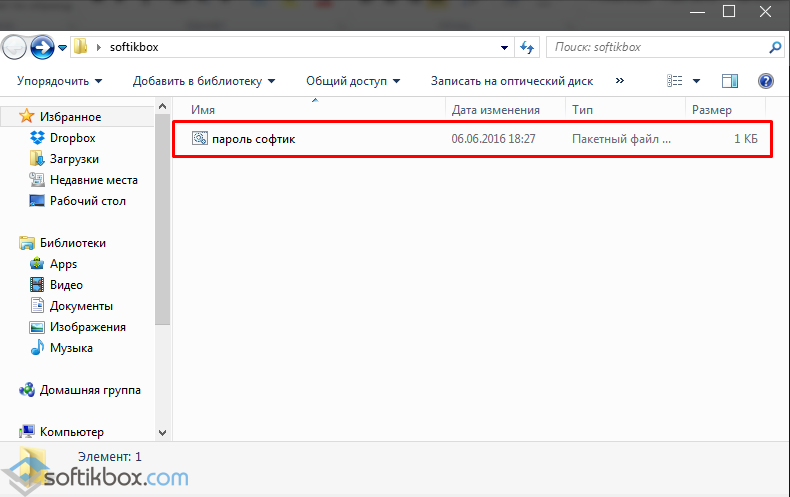Open the view options dropdown arrow

click(697, 81)
